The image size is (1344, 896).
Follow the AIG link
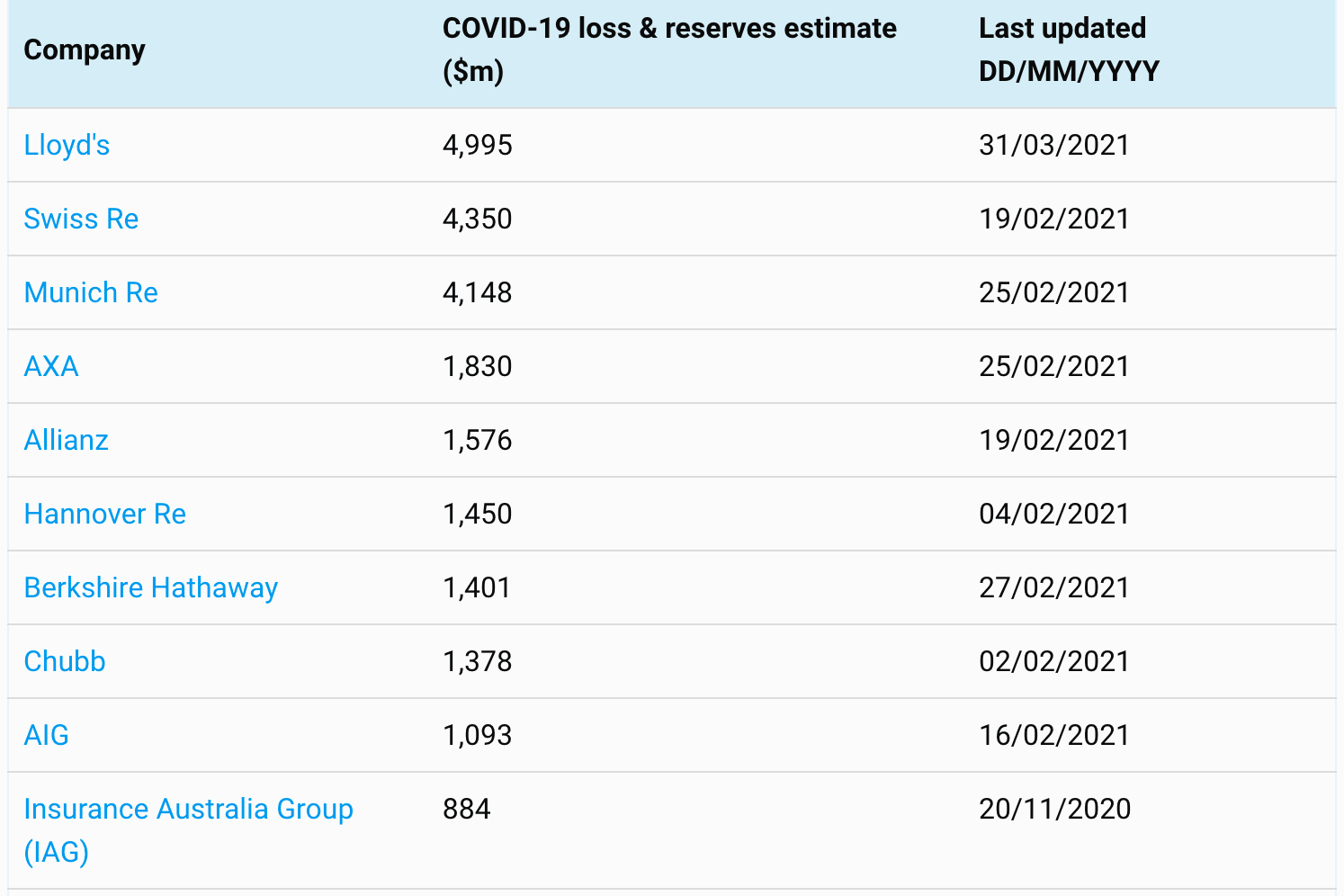pos(47,735)
